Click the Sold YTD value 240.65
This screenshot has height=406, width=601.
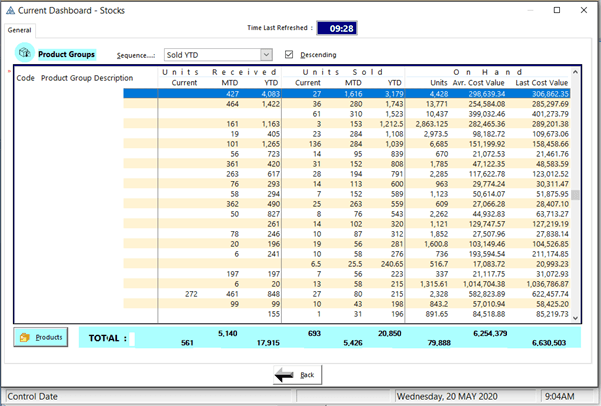click(392, 264)
